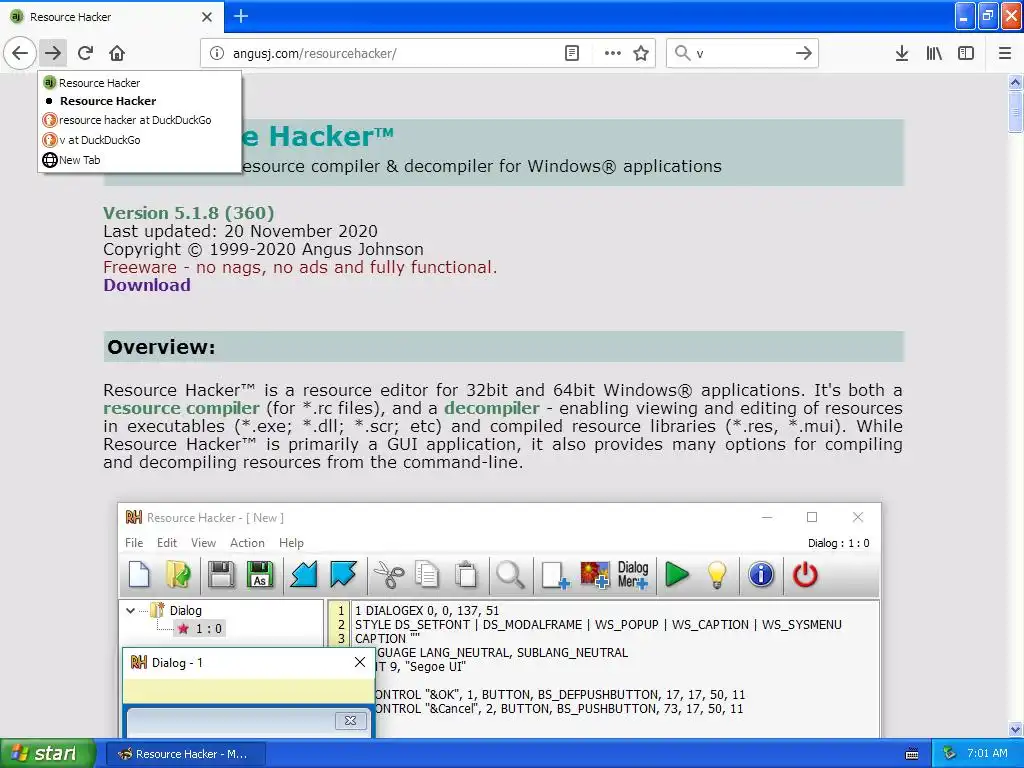
Task: Go to resource hacker at DuckDuckGo entry
Action: tap(140, 120)
